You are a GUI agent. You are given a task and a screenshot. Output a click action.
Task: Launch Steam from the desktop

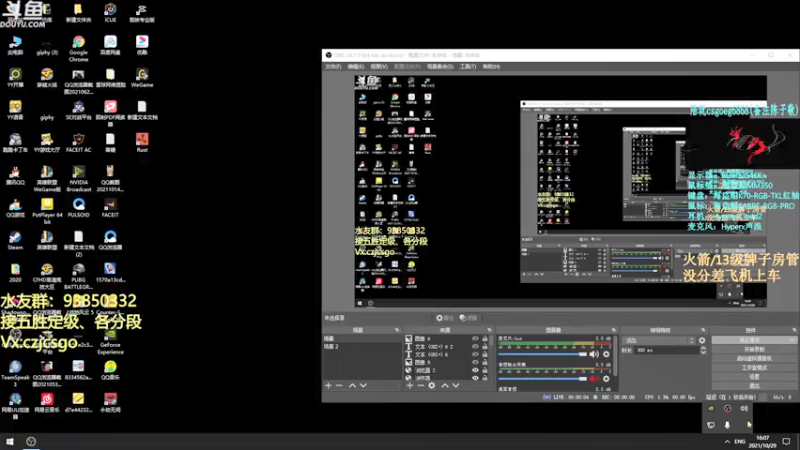tap(15, 240)
